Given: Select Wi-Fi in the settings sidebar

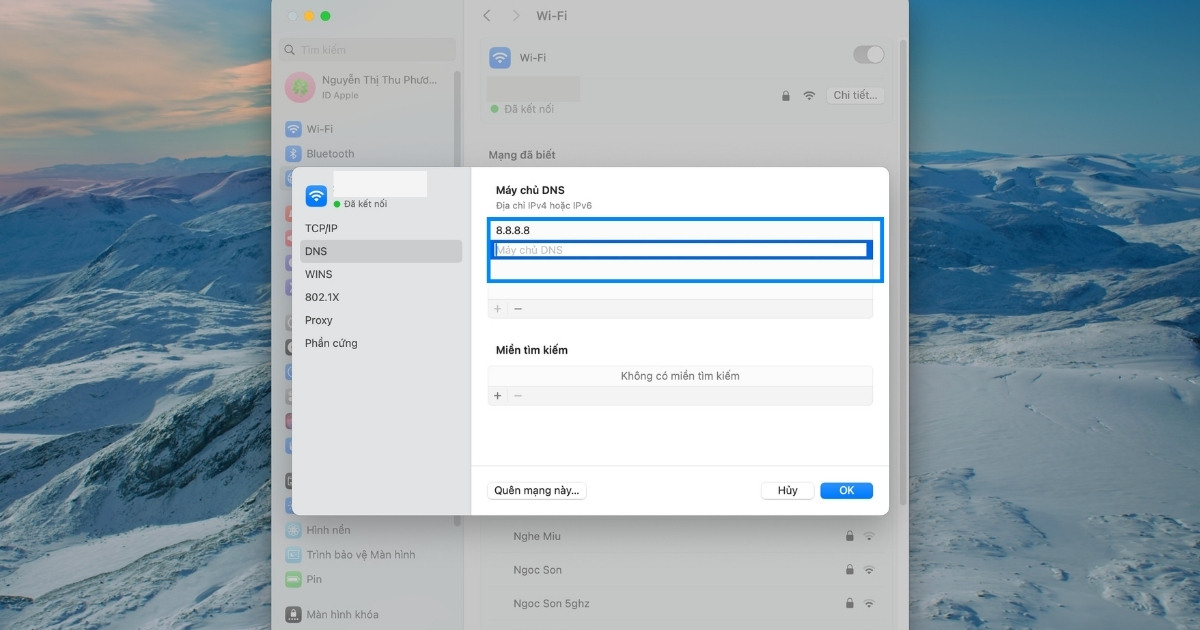Looking at the screenshot, I should [316, 128].
